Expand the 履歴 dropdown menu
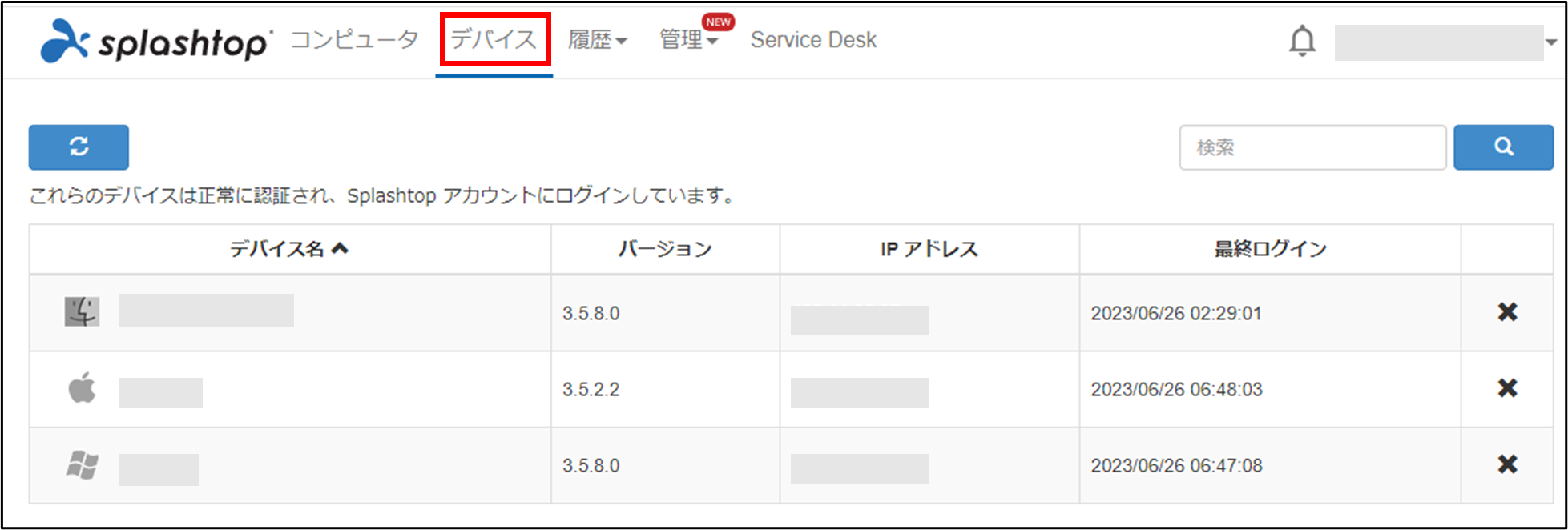 [x=597, y=40]
